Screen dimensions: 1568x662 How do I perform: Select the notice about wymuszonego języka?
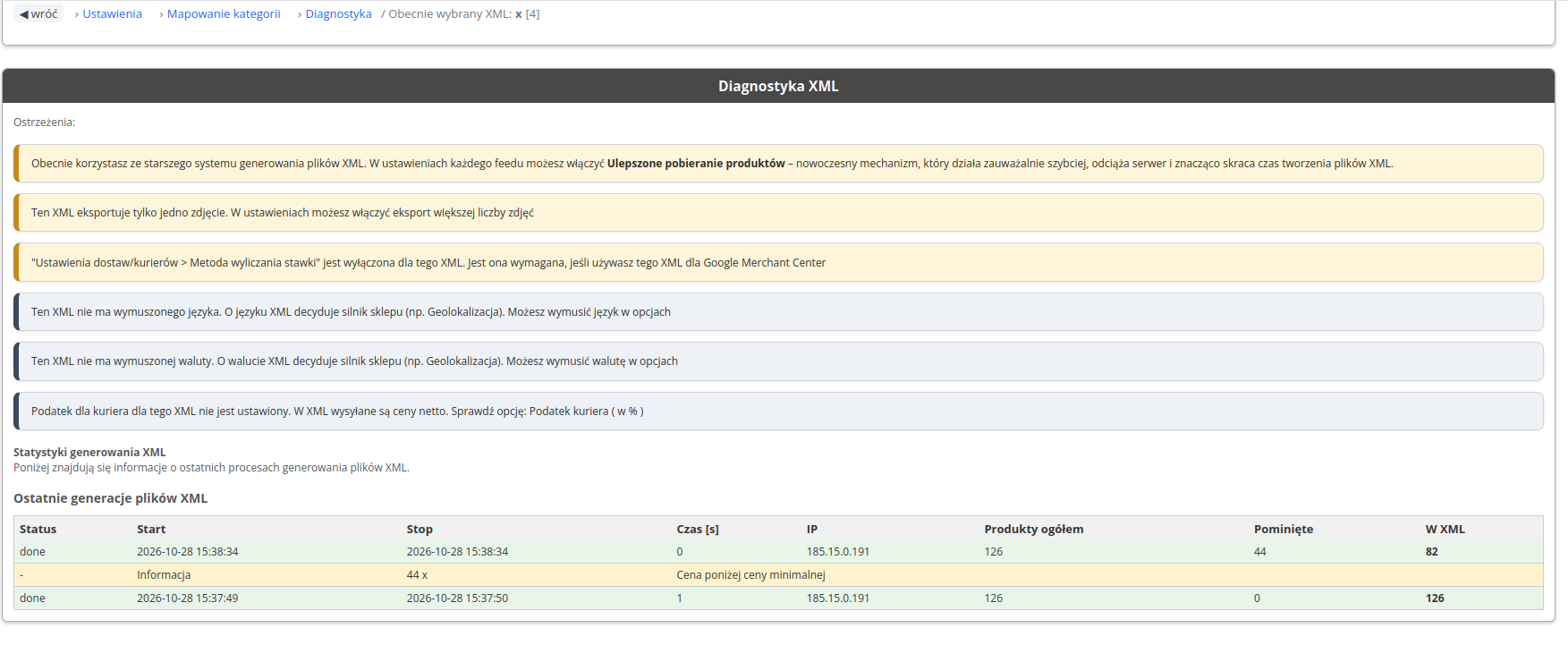tap(778, 312)
